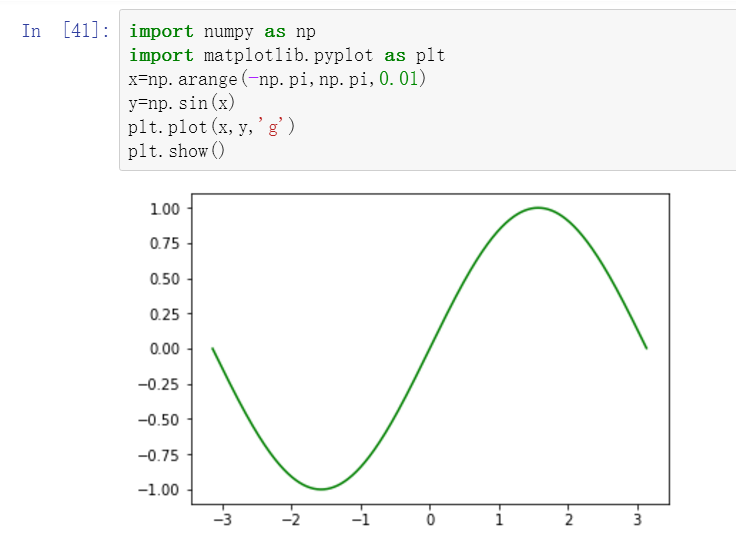Click the 0.01 step value in arange
Image resolution: width=743 pixels, height=547 pixels.
tap(399, 79)
